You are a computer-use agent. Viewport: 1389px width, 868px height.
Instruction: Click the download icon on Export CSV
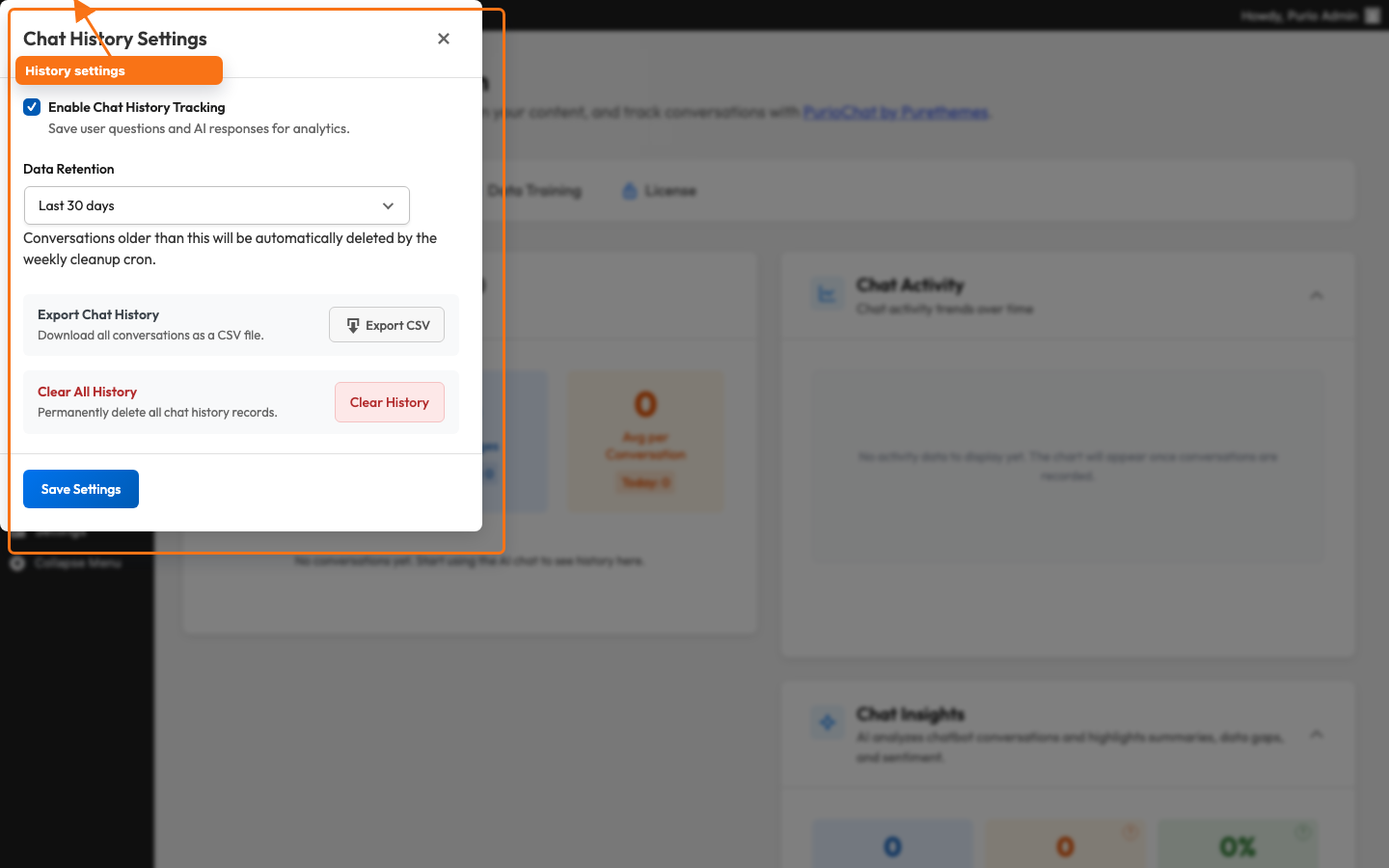353,325
